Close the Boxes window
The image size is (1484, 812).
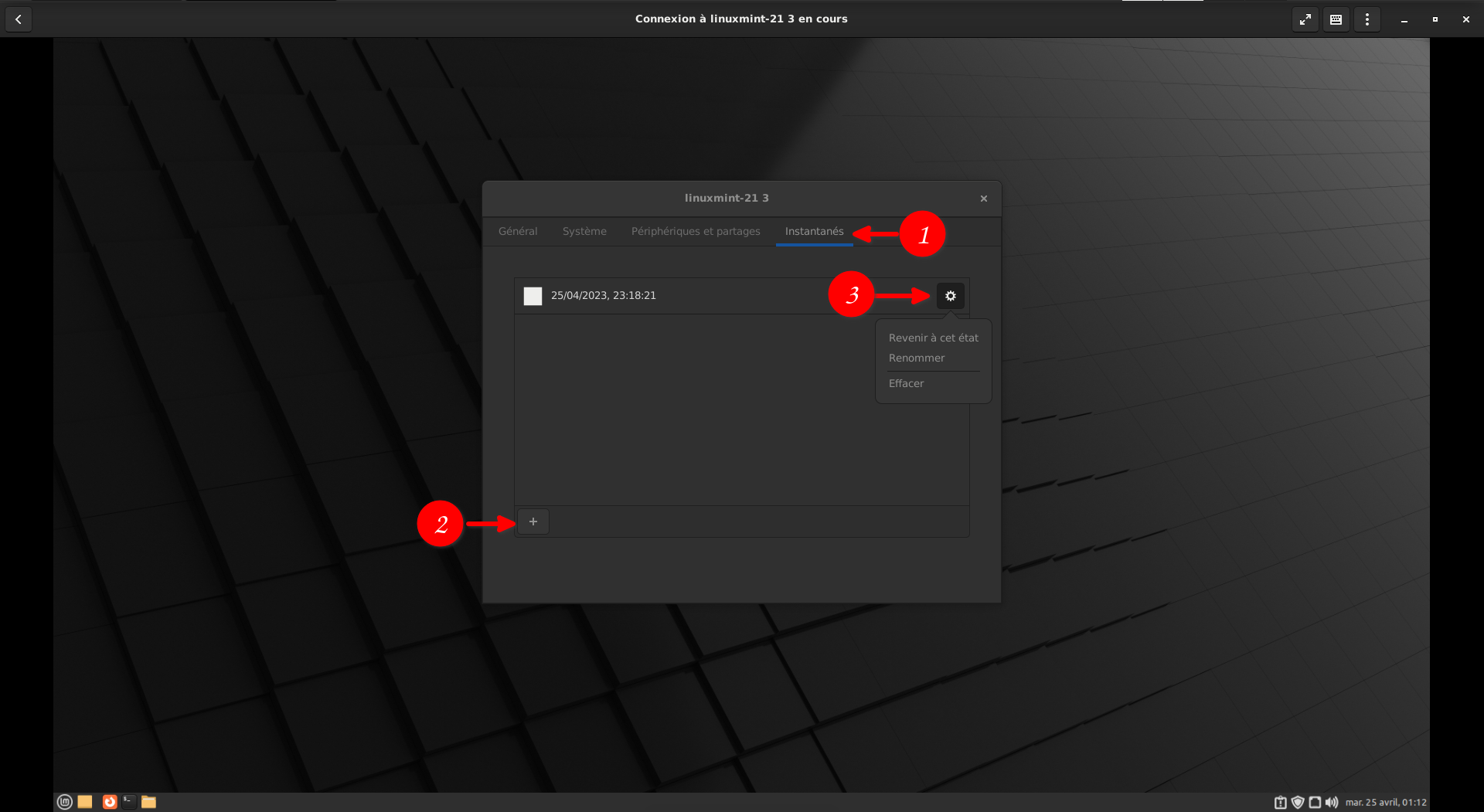pyautogui.click(x=1466, y=19)
